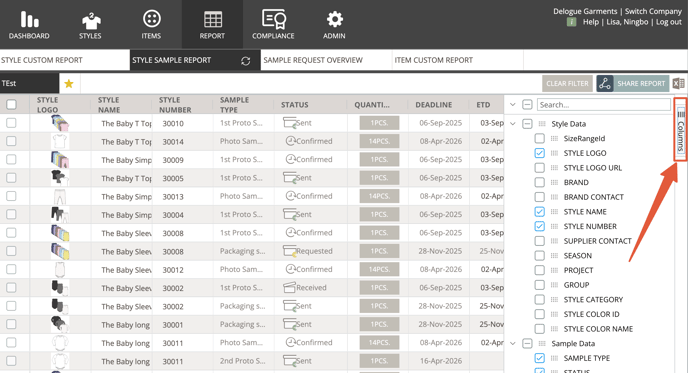This screenshot has width=688, height=373.
Task: Enable the BRAND column checkbox
Action: 540,183
